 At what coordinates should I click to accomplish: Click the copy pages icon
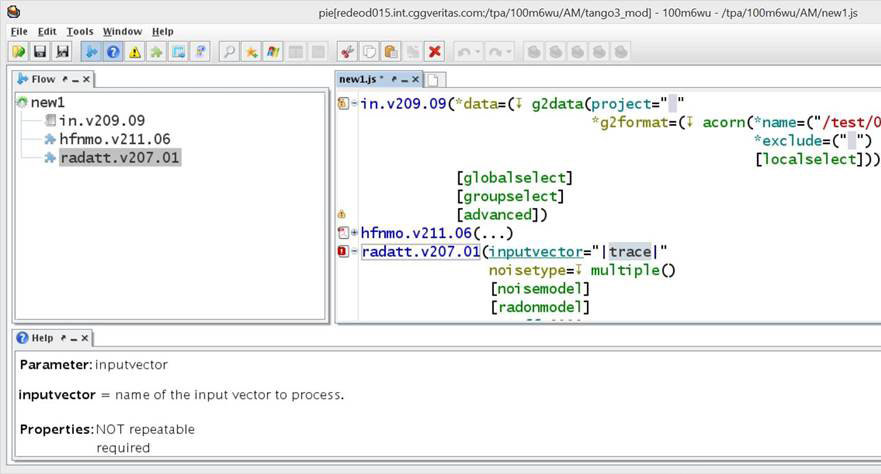point(369,52)
